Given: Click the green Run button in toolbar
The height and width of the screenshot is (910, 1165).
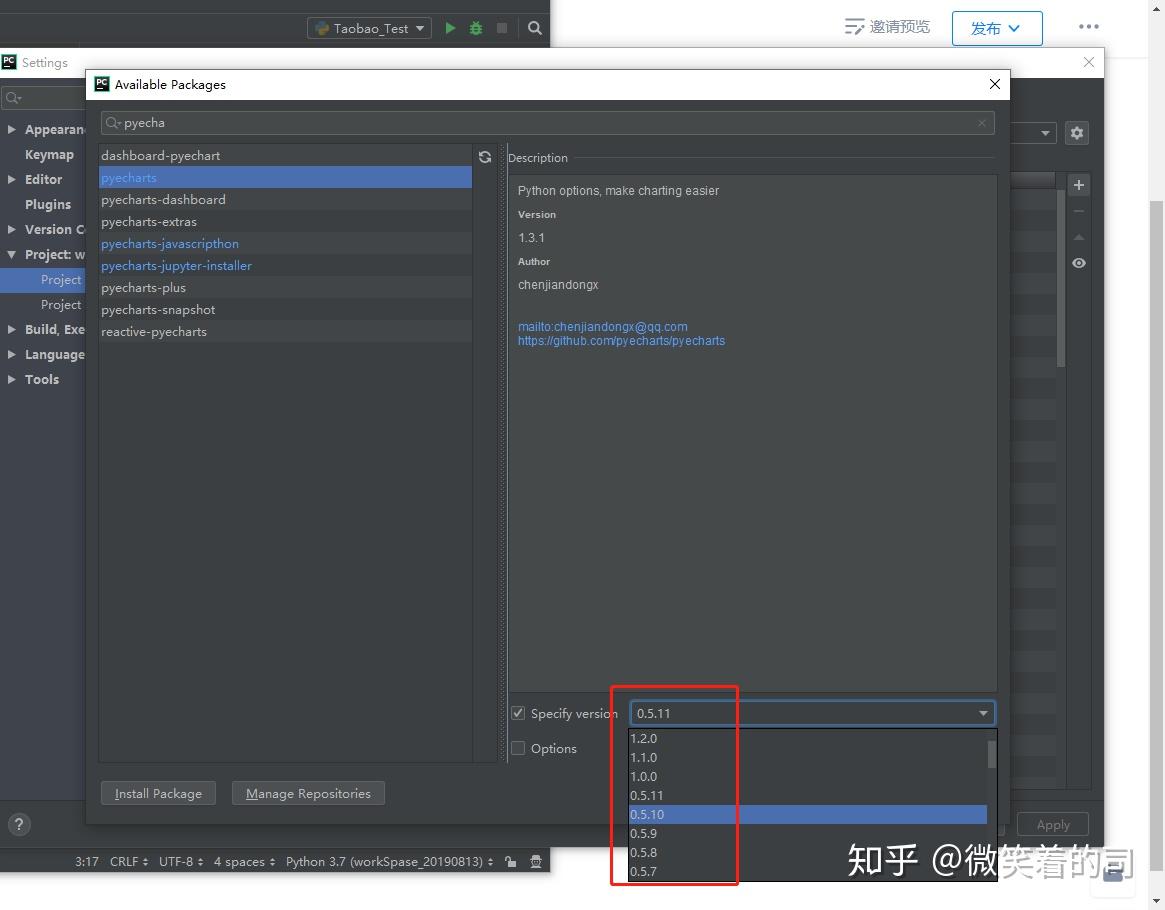Looking at the screenshot, I should click(450, 28).
